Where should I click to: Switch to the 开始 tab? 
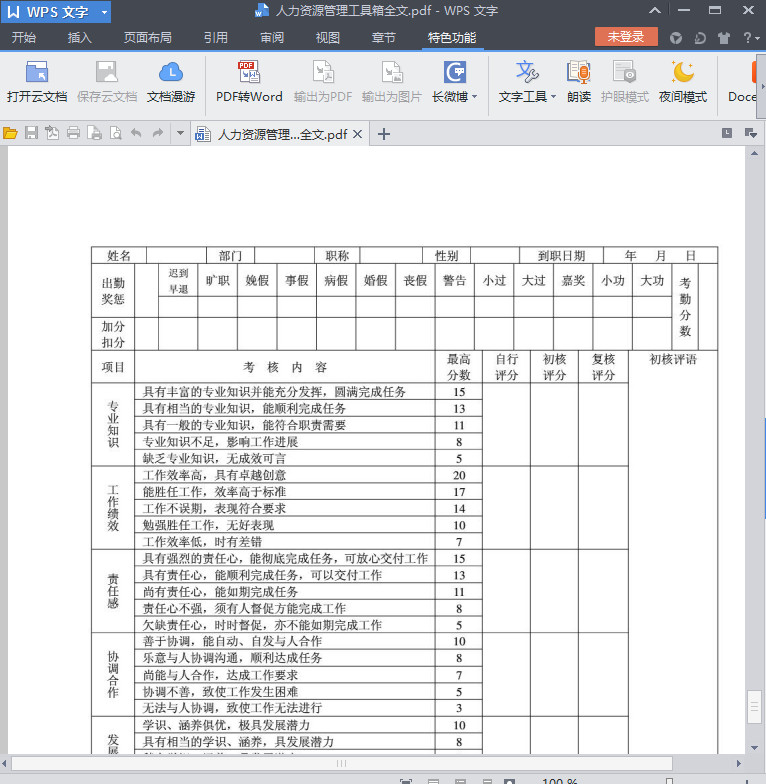(x=24, y=38)
